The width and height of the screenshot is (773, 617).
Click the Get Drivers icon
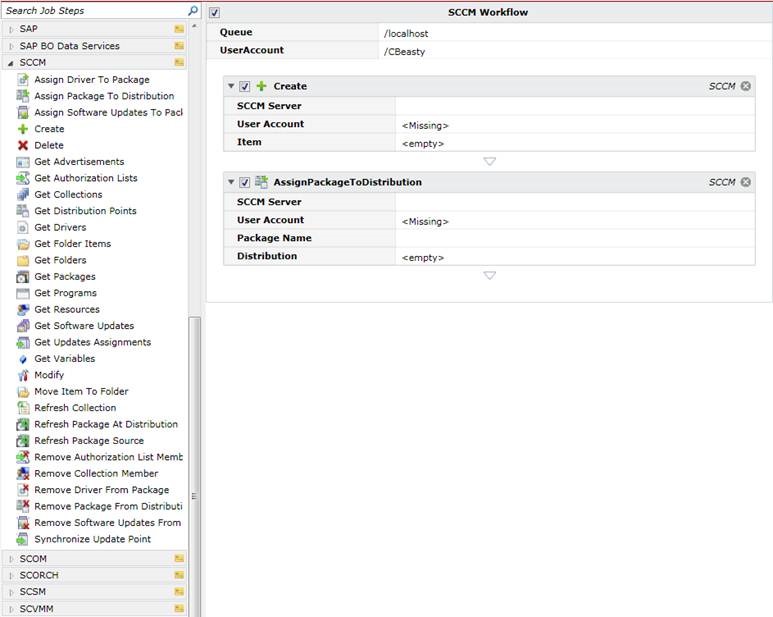[x=23, y=227]
